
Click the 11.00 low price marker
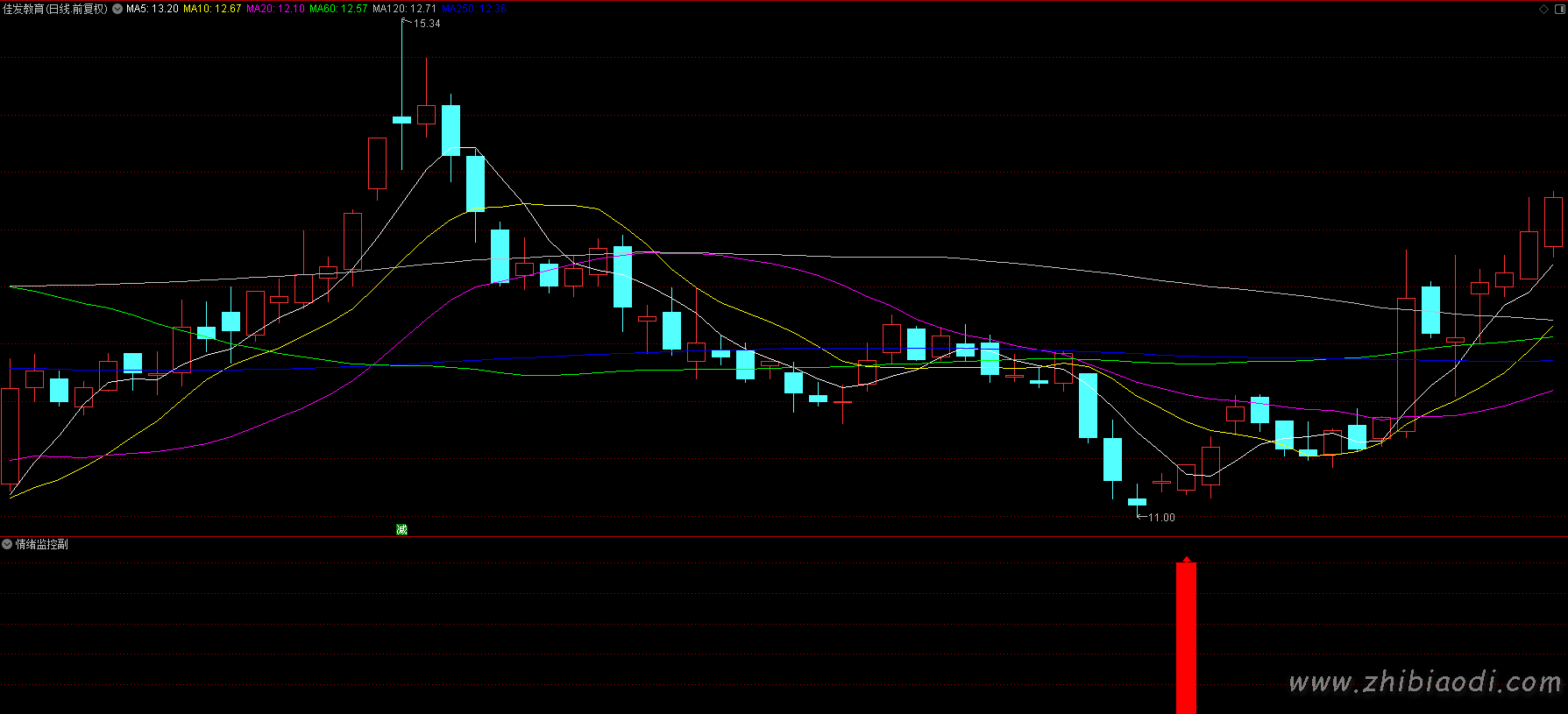point(1161,518)
